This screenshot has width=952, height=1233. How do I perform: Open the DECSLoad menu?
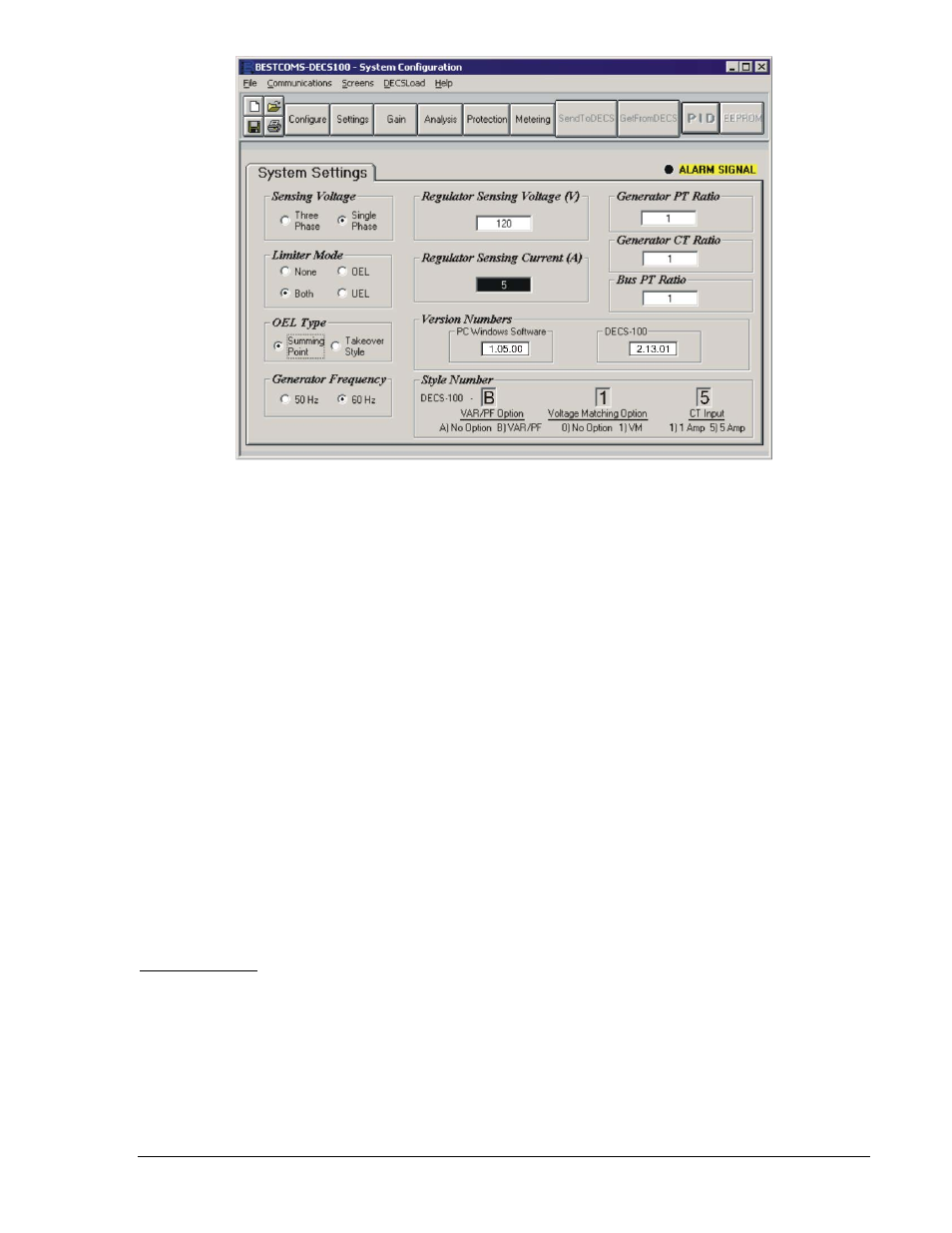tap(404, 84)
